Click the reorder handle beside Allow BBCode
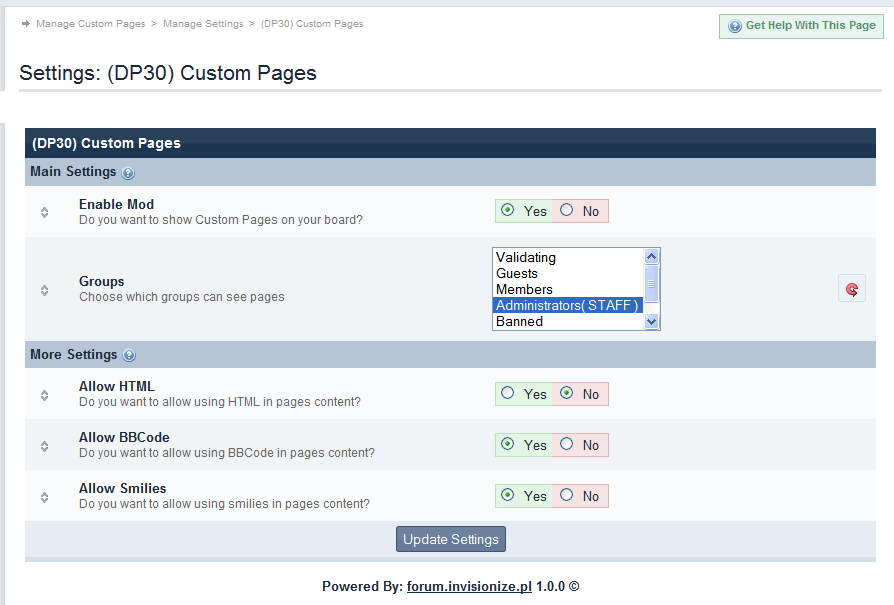 (x=44, y=446)
